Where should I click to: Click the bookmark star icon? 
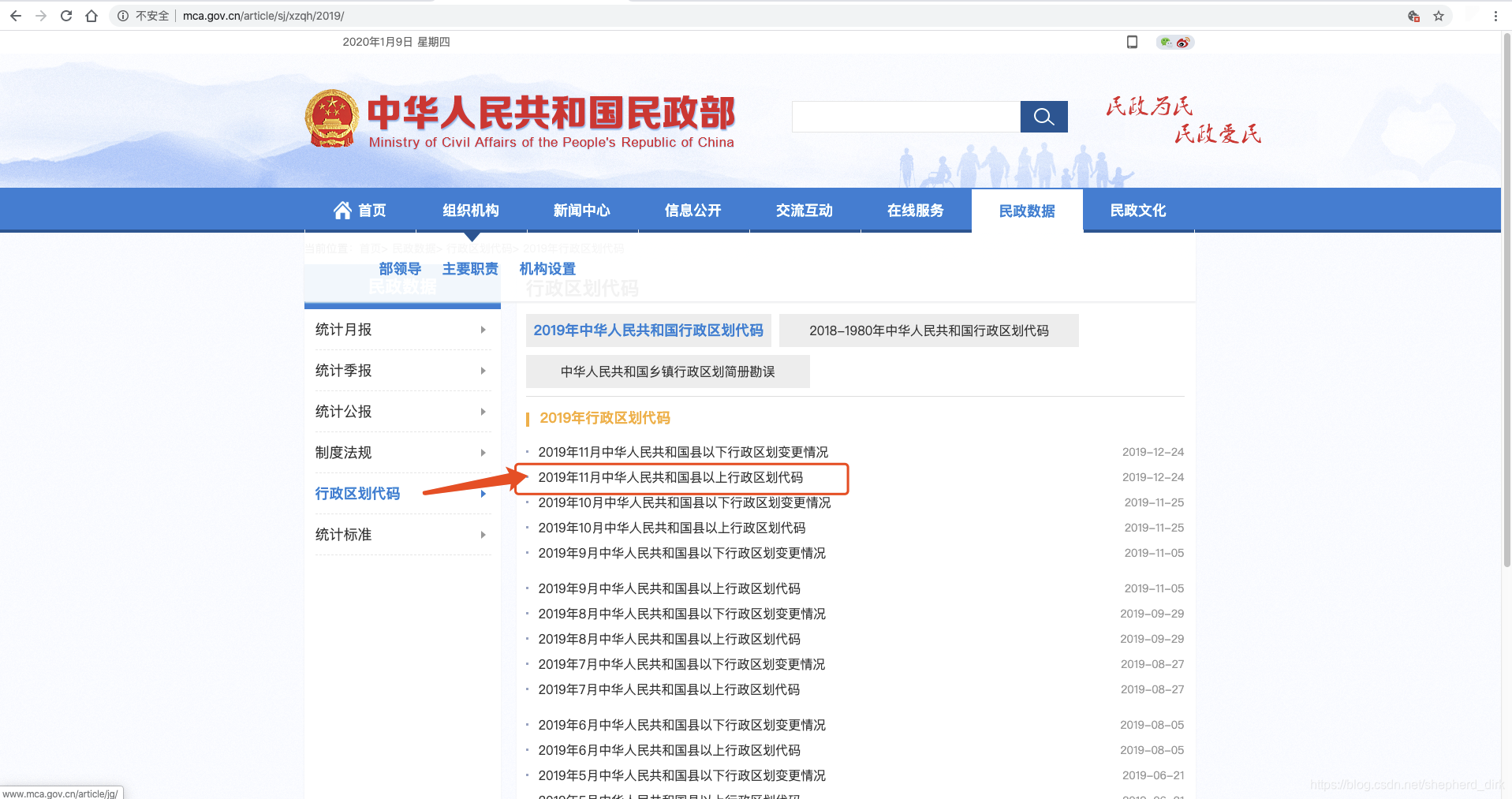1439,16
